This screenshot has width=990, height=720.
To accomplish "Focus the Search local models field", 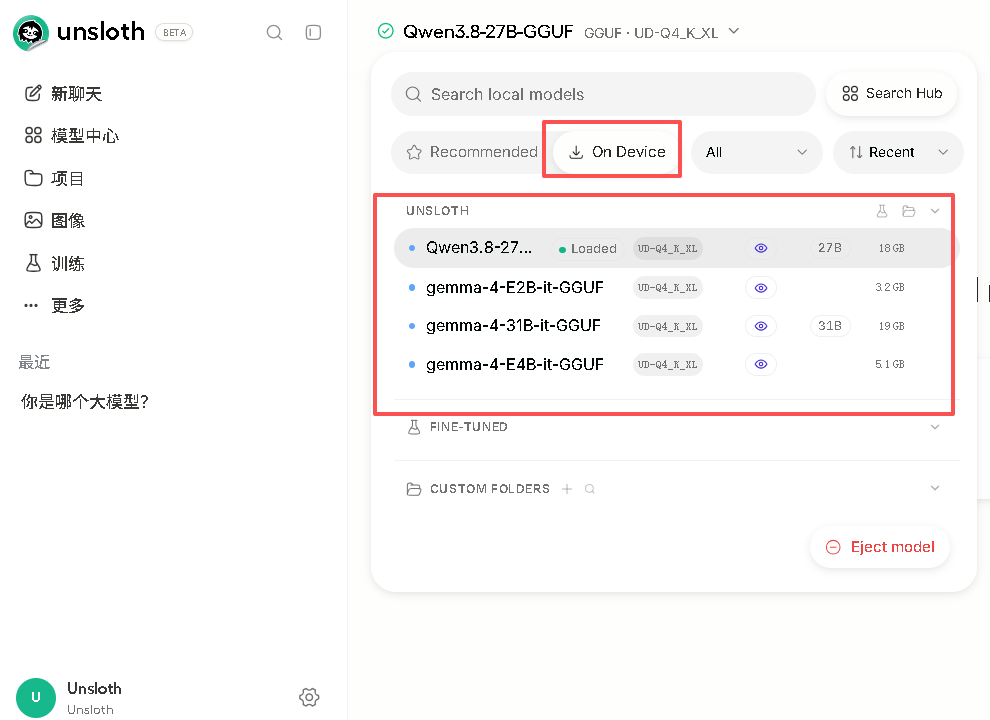I will (604, 94).
